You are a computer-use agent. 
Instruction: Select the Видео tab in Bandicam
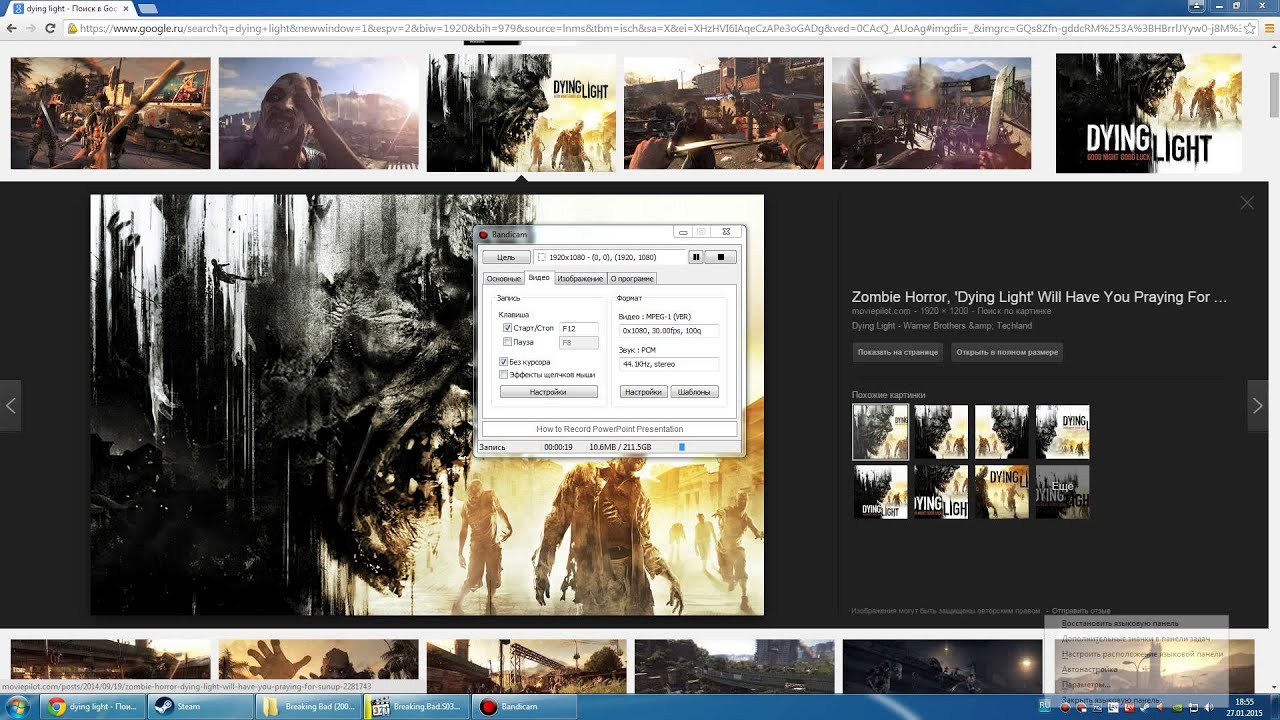pos(538,278)
